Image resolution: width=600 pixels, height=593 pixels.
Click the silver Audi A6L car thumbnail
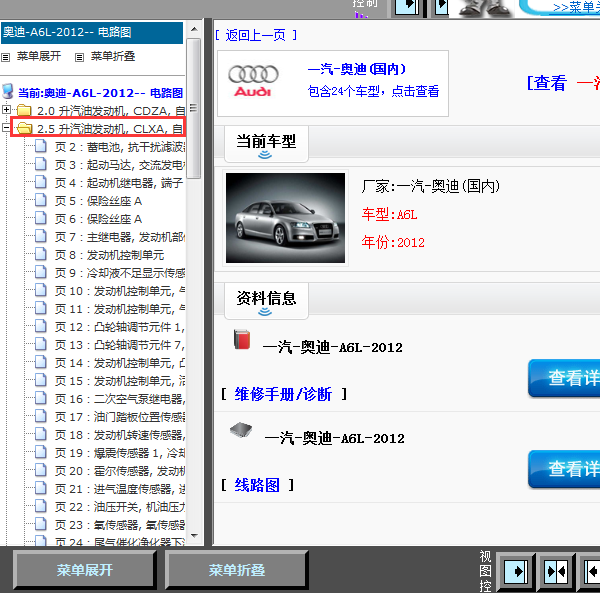[x=285, y=218]
